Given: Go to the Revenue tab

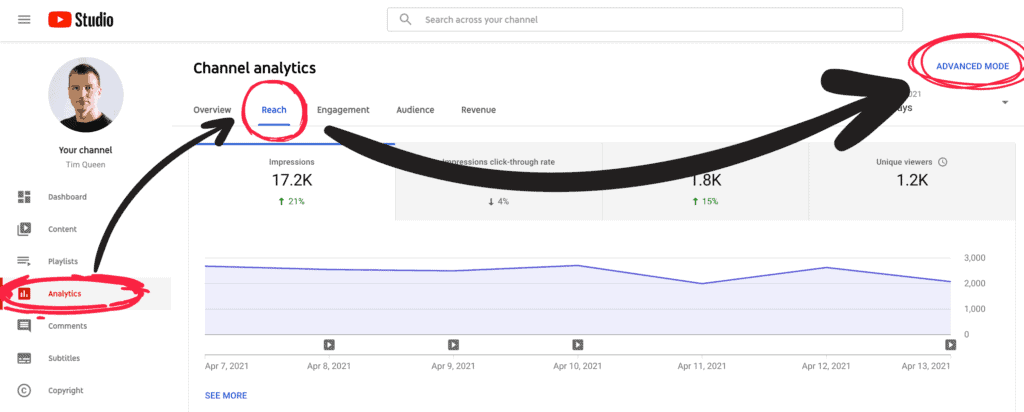Looking at the screenshot, I should (x=478, y=110).
